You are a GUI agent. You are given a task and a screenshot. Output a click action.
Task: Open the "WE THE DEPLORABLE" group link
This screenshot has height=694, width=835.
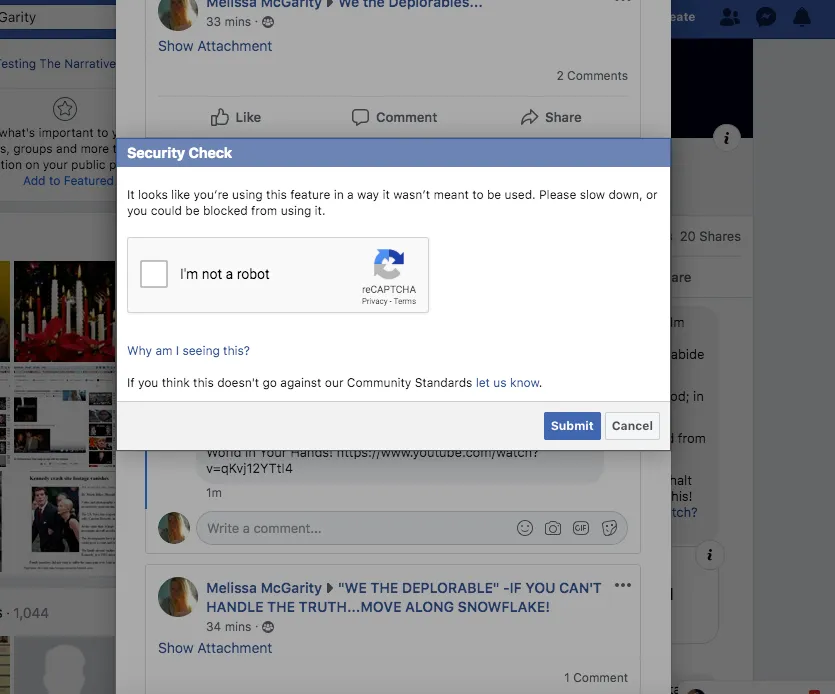coord(404,598)
